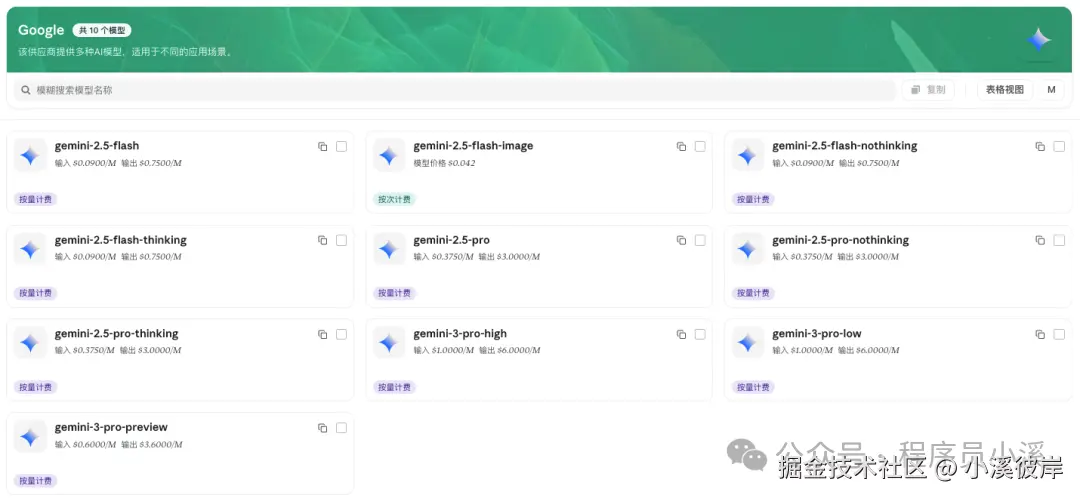Click the Gemini logo on gemini-3-pro-low card

748,343
